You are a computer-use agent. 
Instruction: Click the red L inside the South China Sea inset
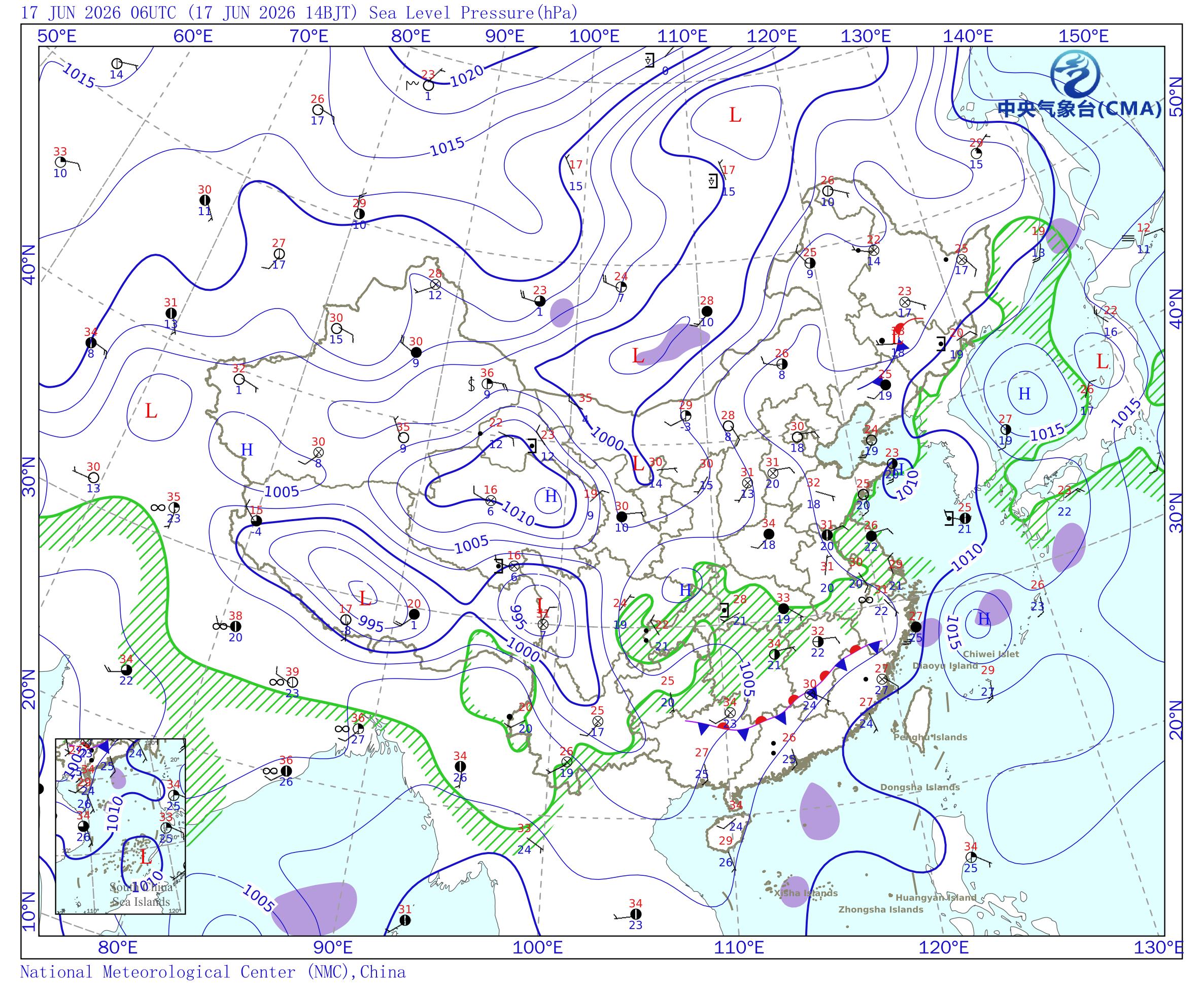click(145, 858)
